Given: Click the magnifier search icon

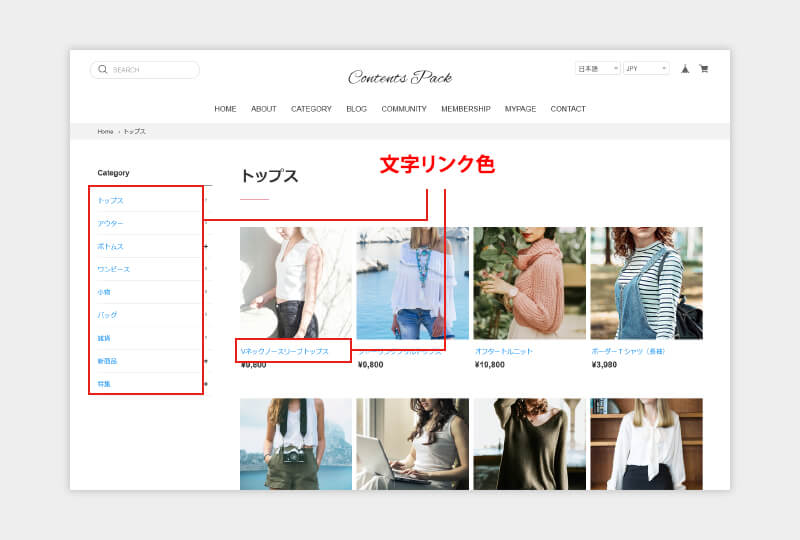Looking at the screenshot, I should (103, 69).
